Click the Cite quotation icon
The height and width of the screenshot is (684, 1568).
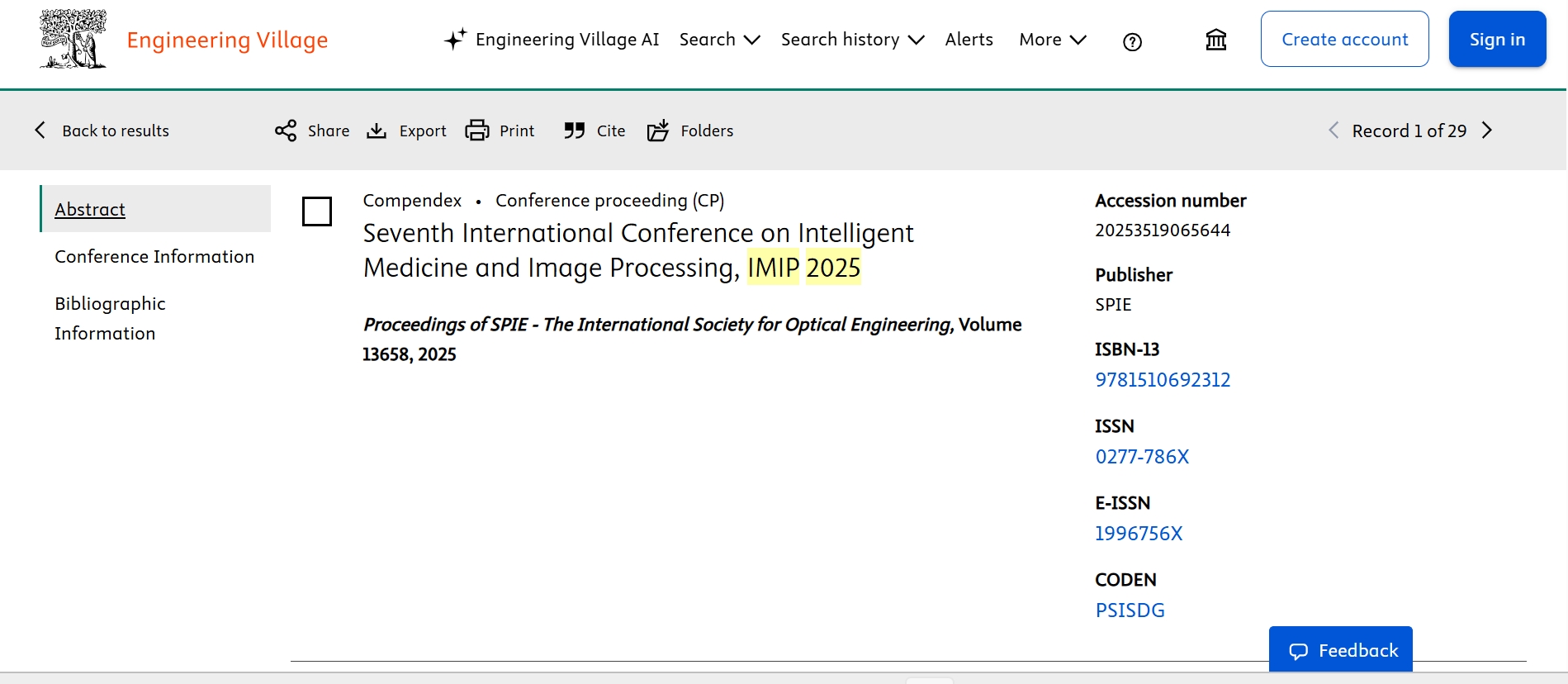point(575,131)
